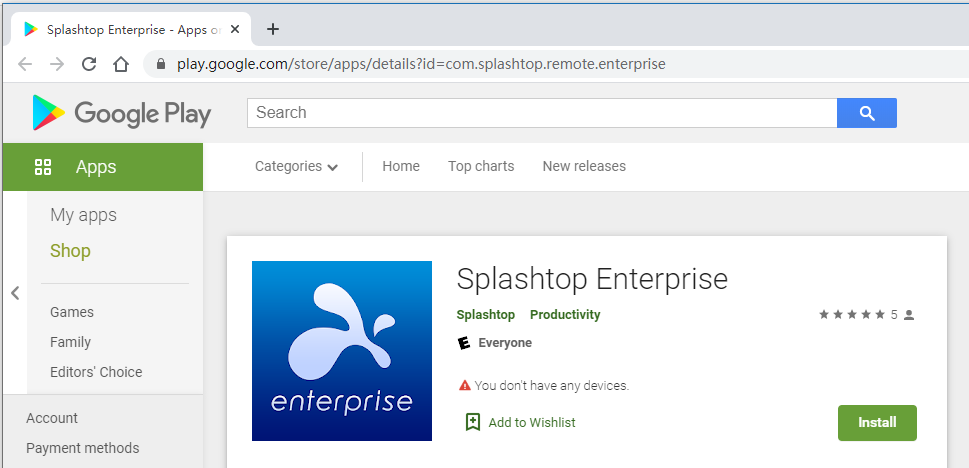The image size is (969, 468).
Task: Select the Splashtop Enterprise browser tab
Action: 131,29
